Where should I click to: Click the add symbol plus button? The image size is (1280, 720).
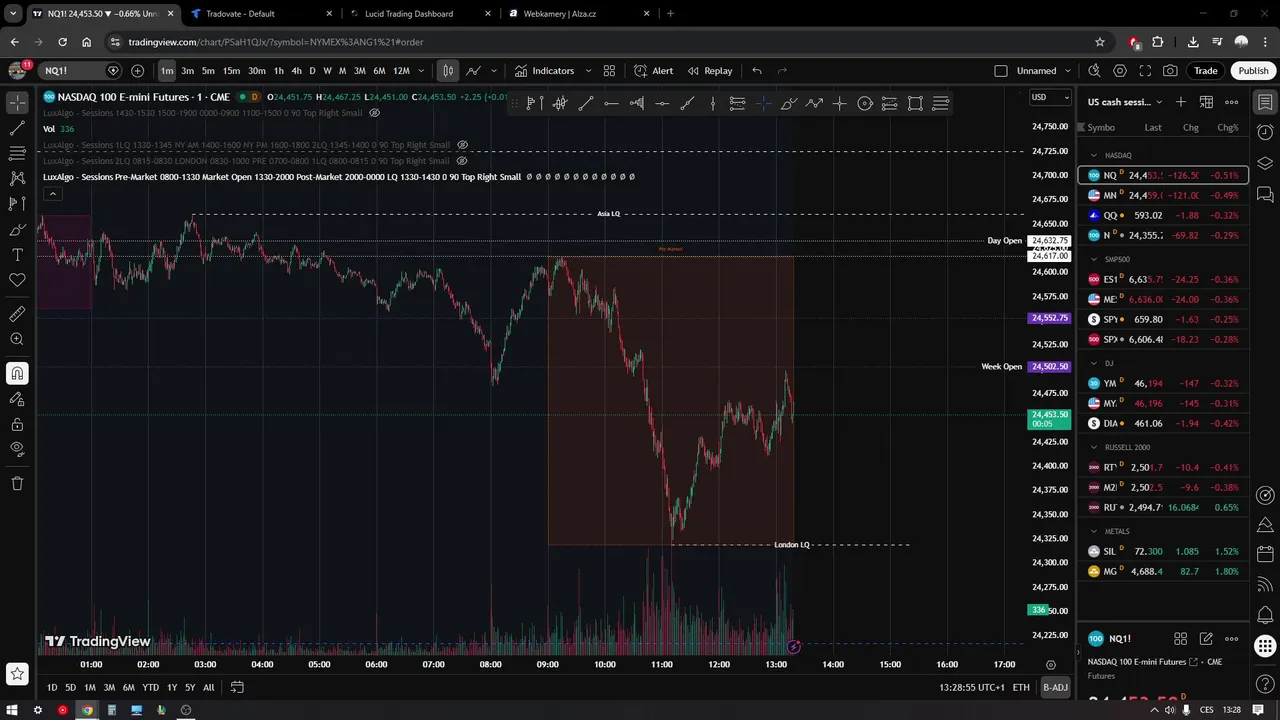point(137,71)
